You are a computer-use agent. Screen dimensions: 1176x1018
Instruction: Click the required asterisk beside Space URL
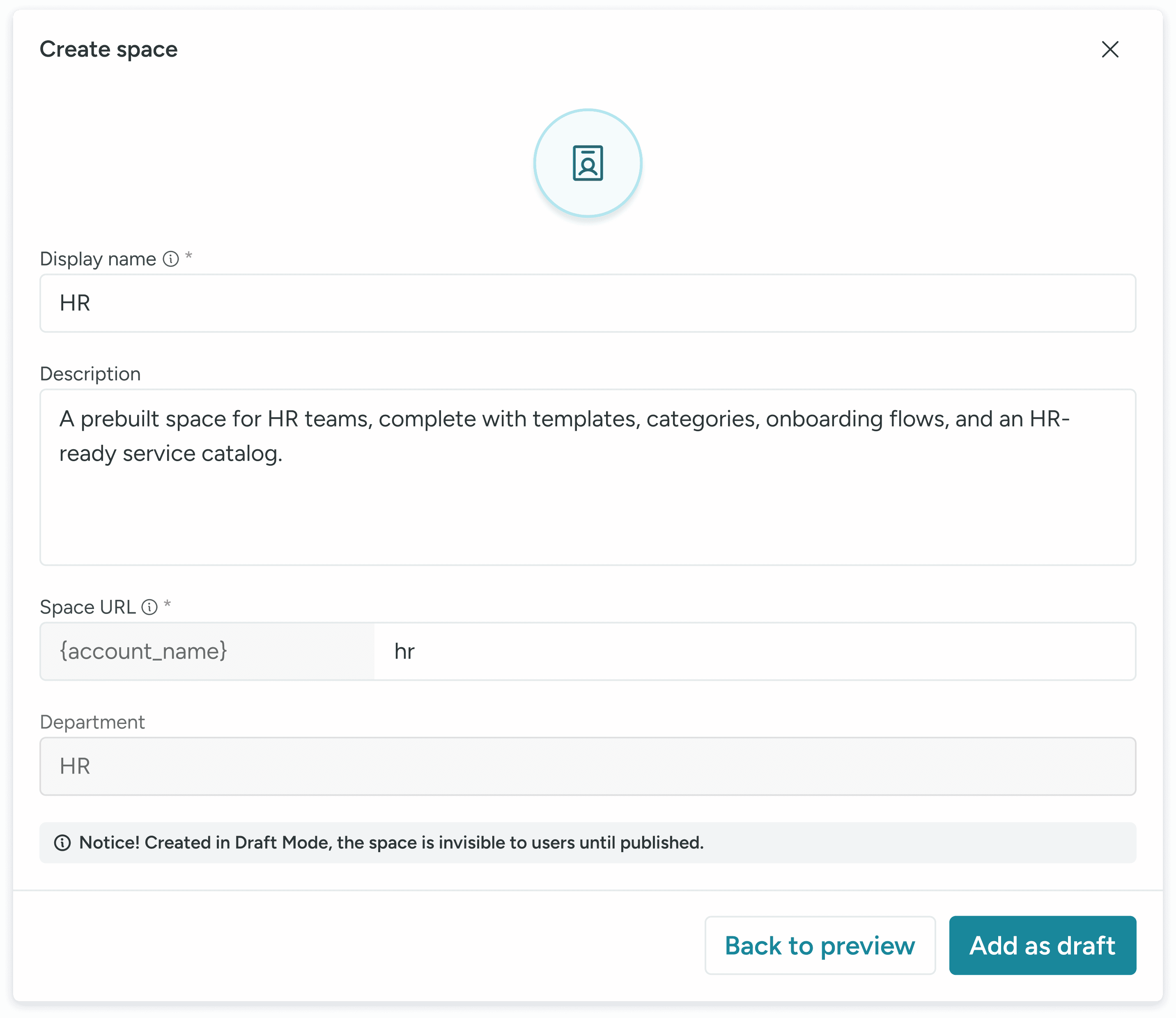point(167,604)
